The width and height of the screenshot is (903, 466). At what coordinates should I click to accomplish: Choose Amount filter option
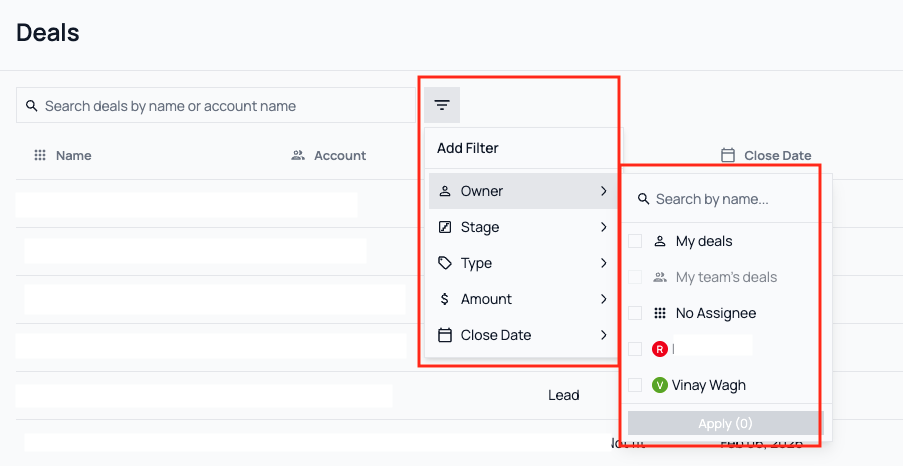tap(523, 299)
